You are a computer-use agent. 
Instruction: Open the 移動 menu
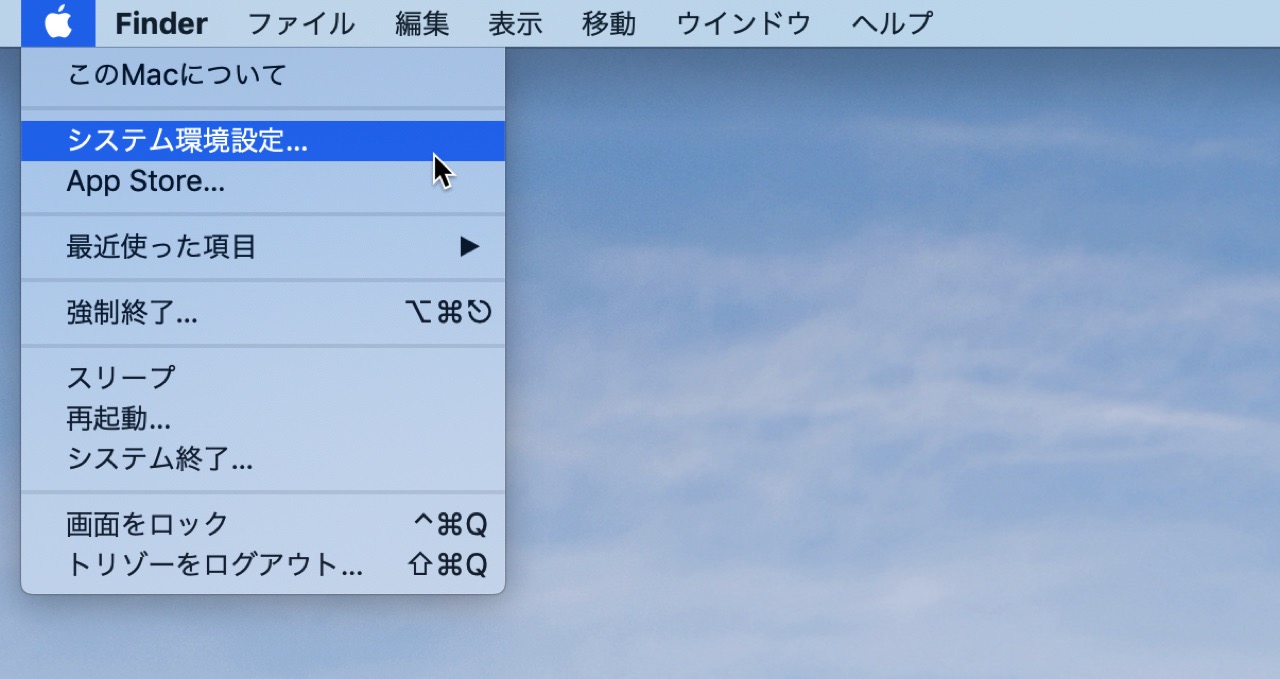(x=609, y=23)
